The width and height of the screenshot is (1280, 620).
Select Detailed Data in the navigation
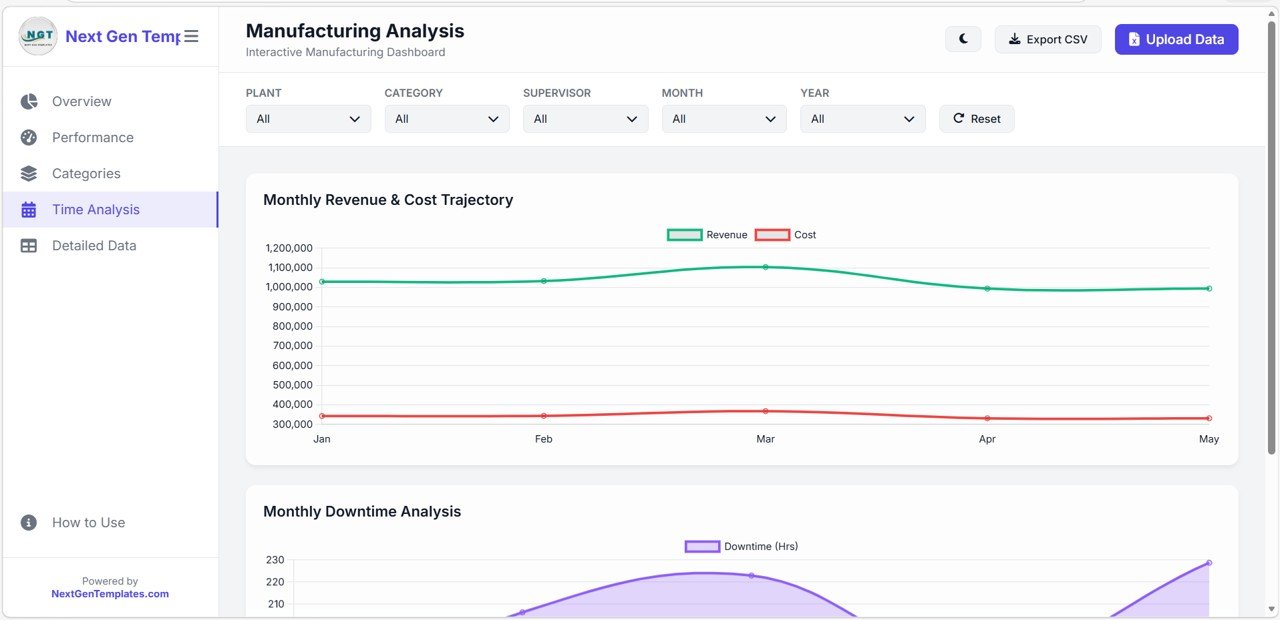[93, 245]
